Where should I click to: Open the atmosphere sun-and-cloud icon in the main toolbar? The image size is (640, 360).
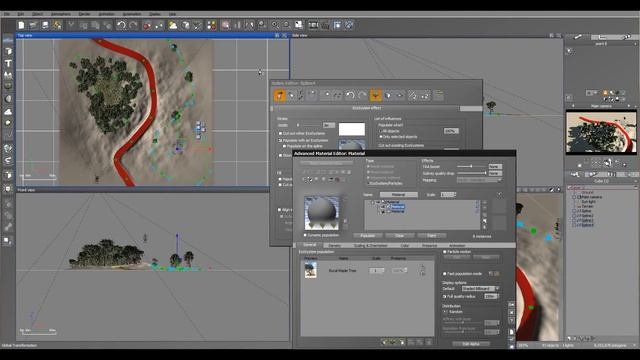click(173, 25)
